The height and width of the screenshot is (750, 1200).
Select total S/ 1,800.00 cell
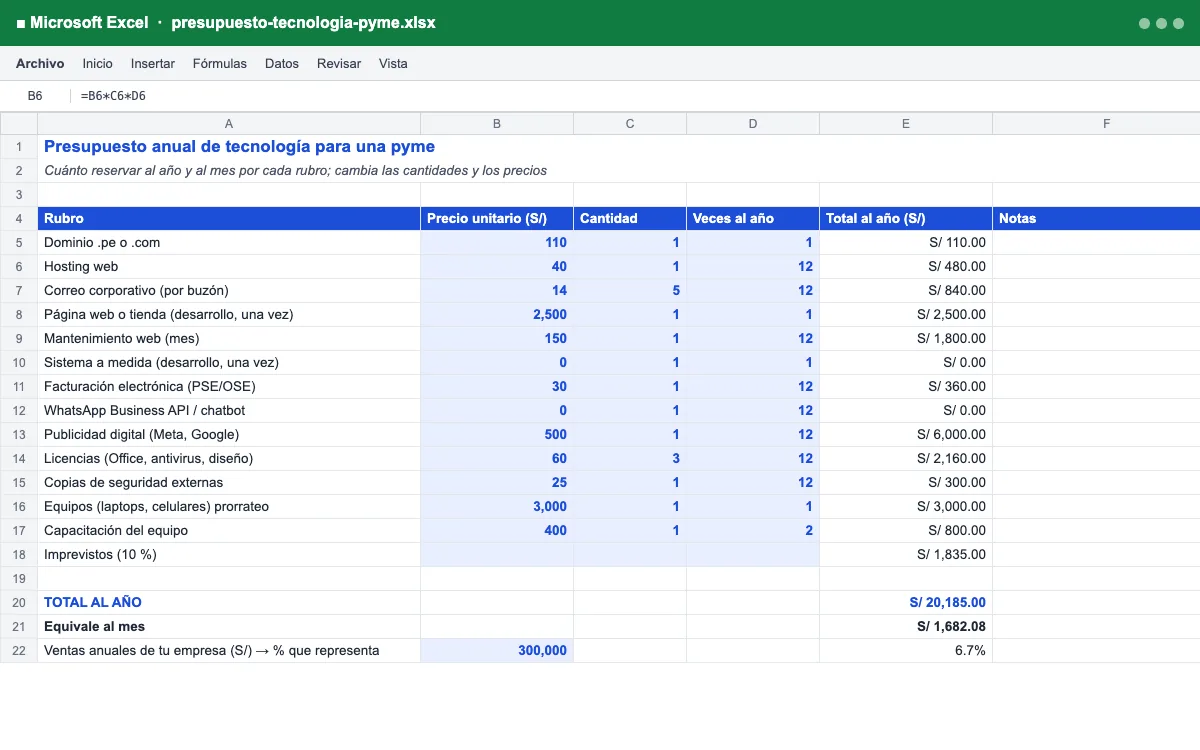906,338
